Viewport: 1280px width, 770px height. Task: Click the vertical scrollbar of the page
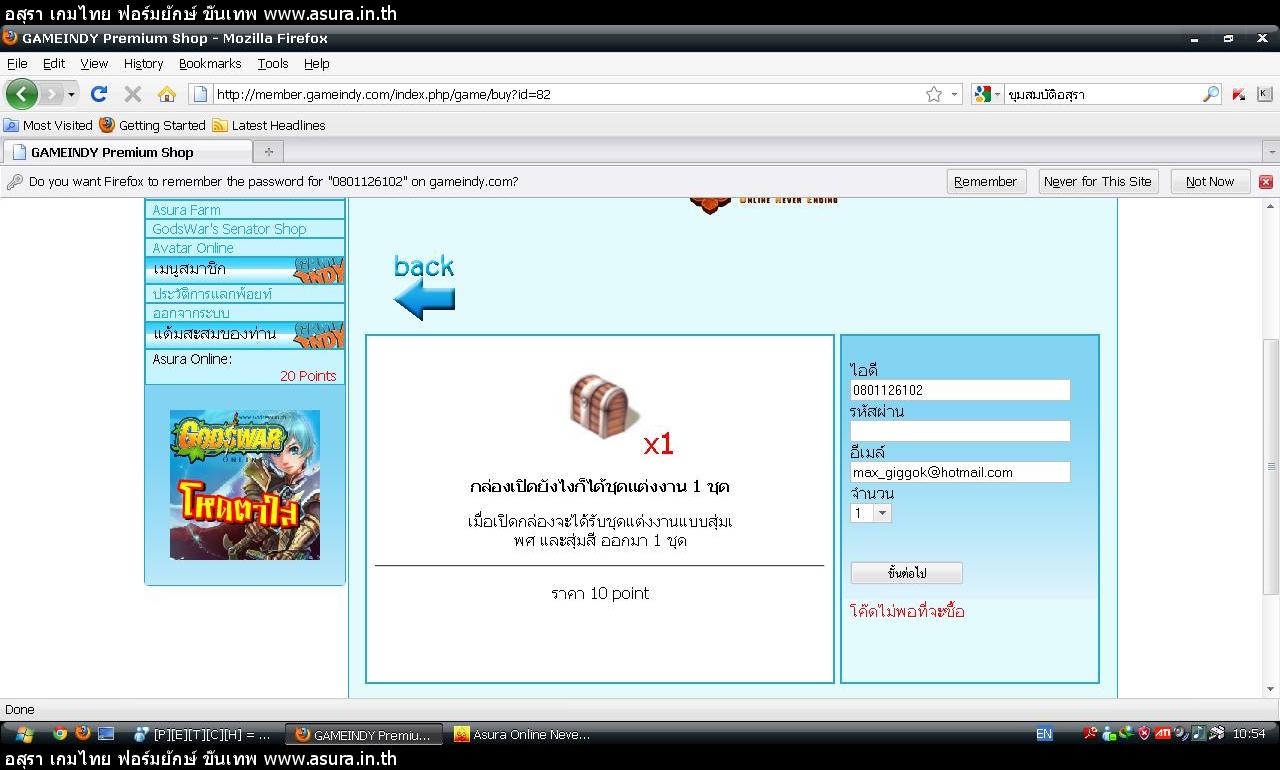tap(1271, 465)
